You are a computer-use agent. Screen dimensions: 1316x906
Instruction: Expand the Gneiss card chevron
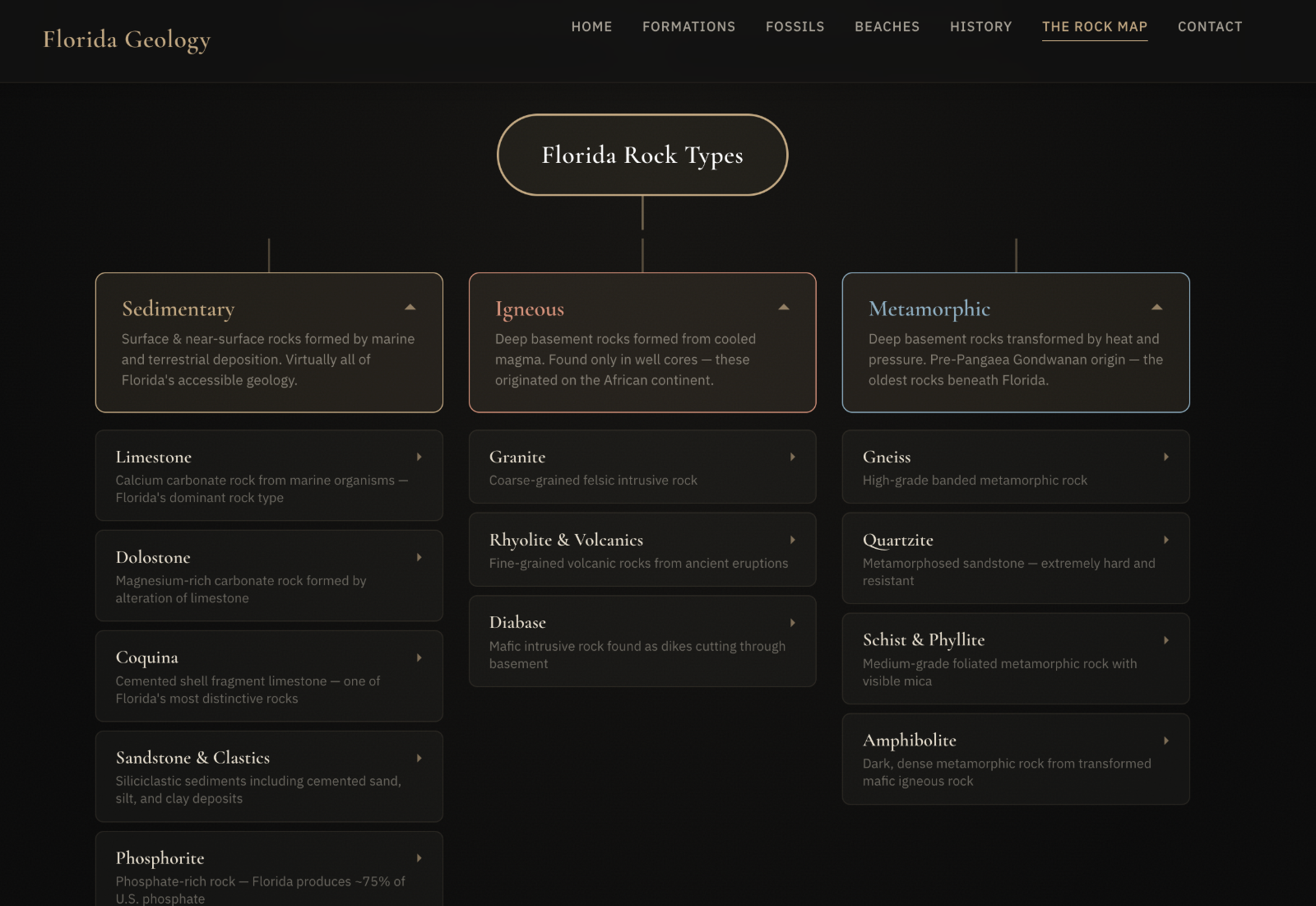point(1166,457)
